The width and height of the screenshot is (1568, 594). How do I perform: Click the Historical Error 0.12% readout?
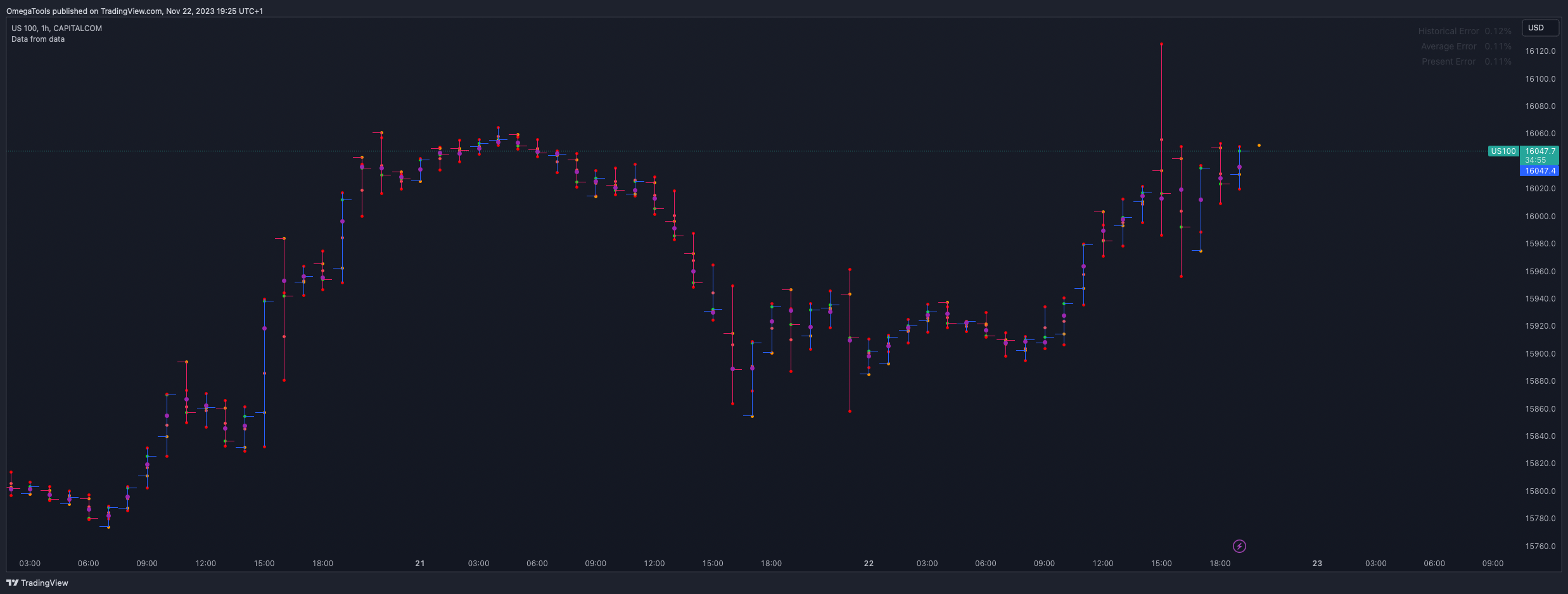[1465, 31]
